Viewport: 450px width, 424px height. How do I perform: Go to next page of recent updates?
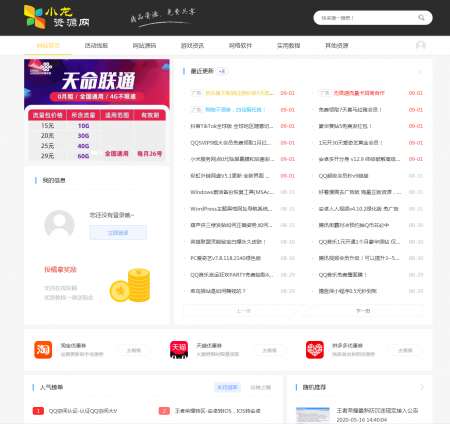pyautogui.click(x=363, y=311)
